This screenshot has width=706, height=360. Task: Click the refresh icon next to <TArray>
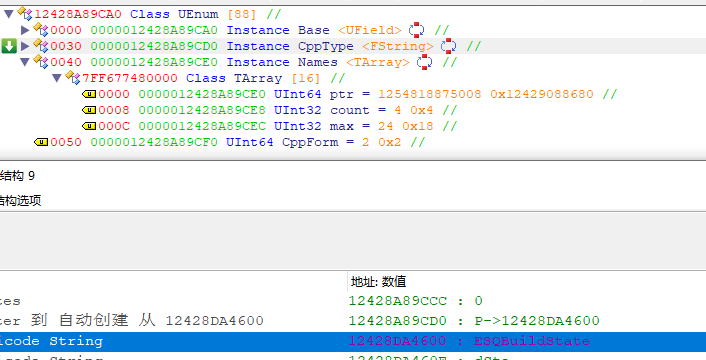[424, 62]
